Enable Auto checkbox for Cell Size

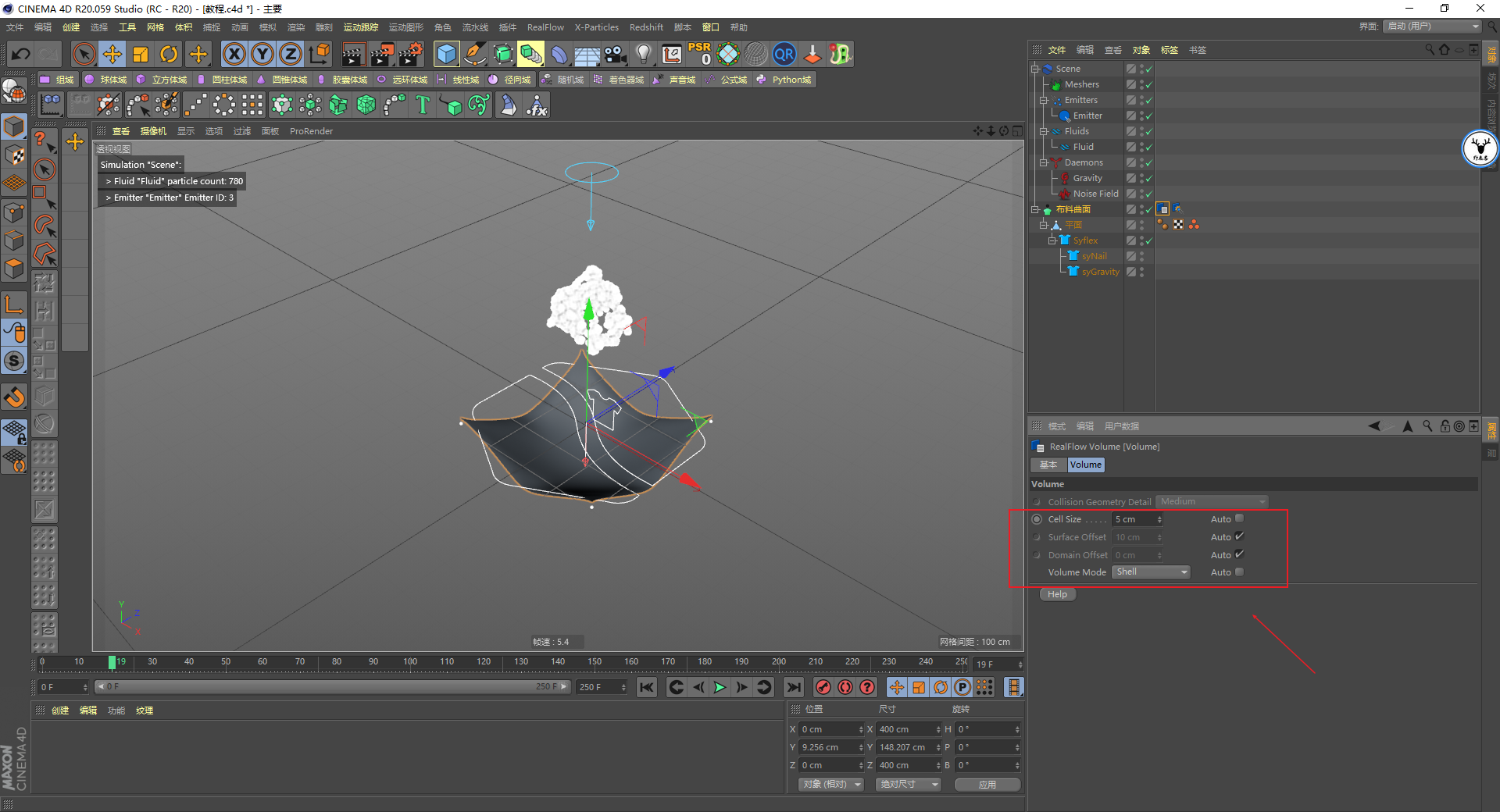1239,518
